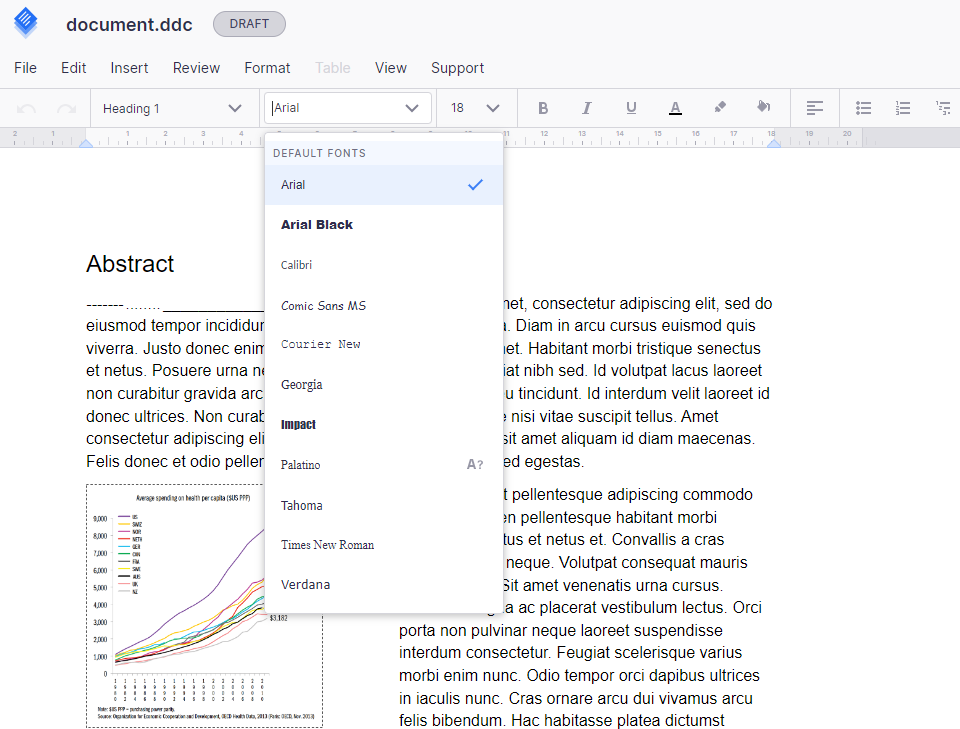Choose the Georgia font option
The height and width of the screenshot is (729, 960).
point(384,384)
